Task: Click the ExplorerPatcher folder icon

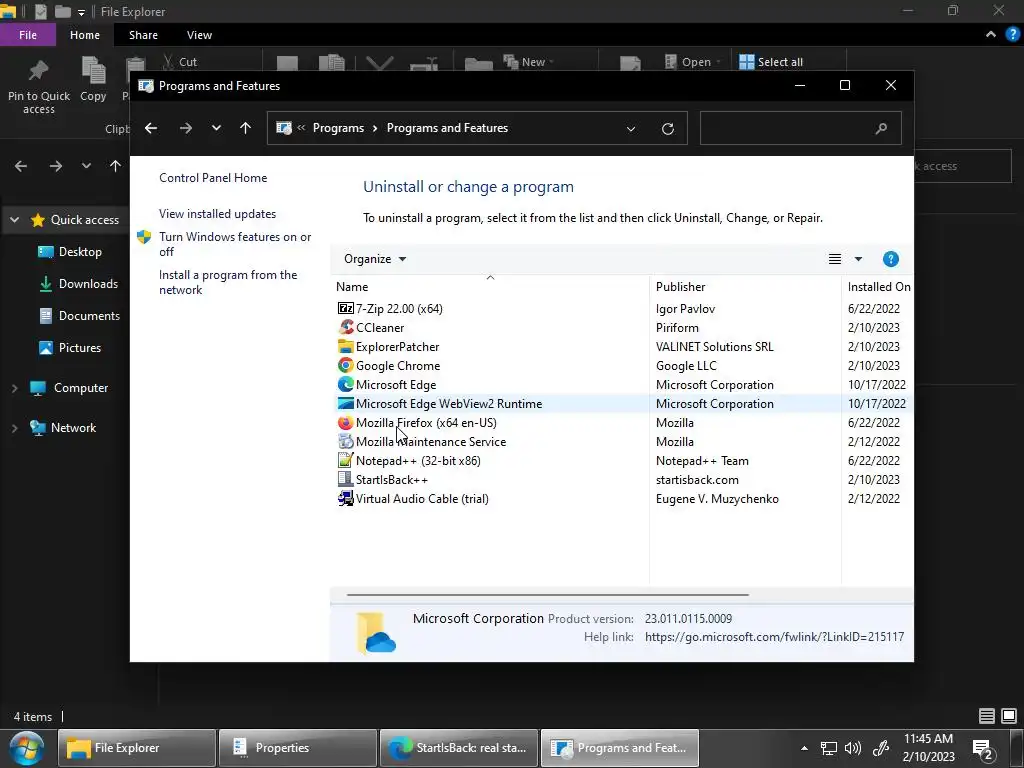Action: click(x=345, y=346)
